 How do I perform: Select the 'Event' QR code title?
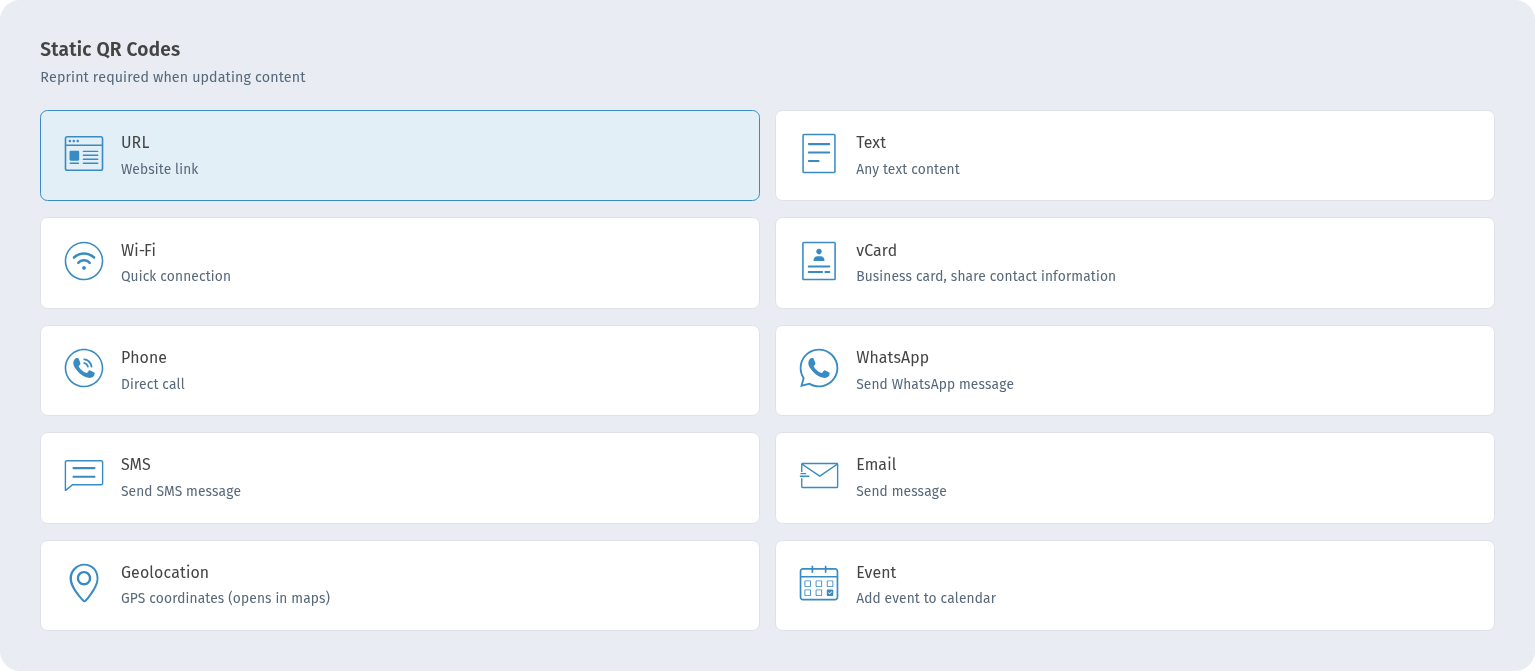(876, 572)
